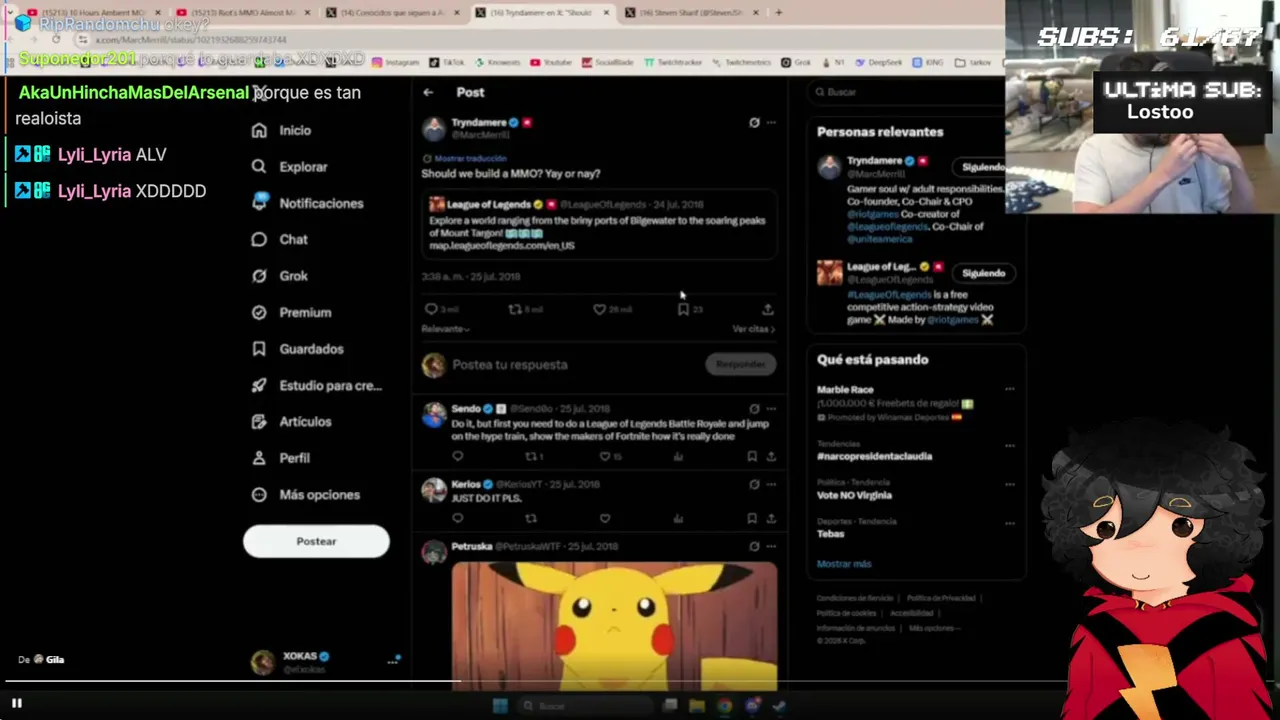Reply to Kerios's comment
Viewport: 1280px width, 720px height.
point(458,519)
